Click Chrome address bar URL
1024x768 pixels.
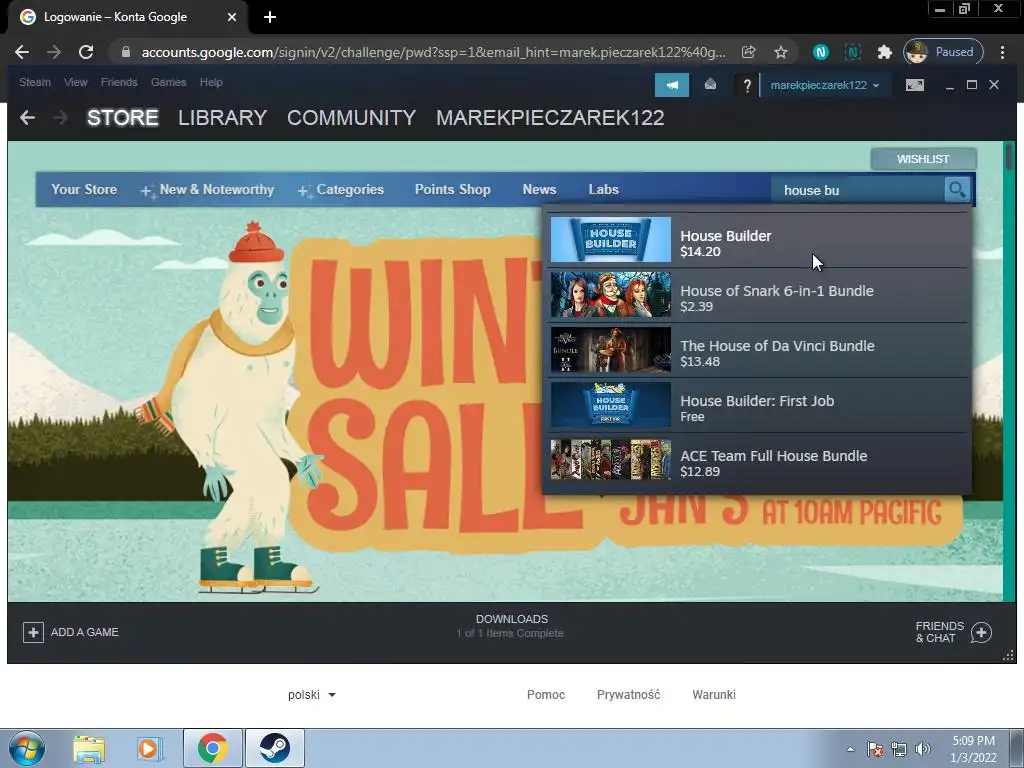[x=433, y=52]
